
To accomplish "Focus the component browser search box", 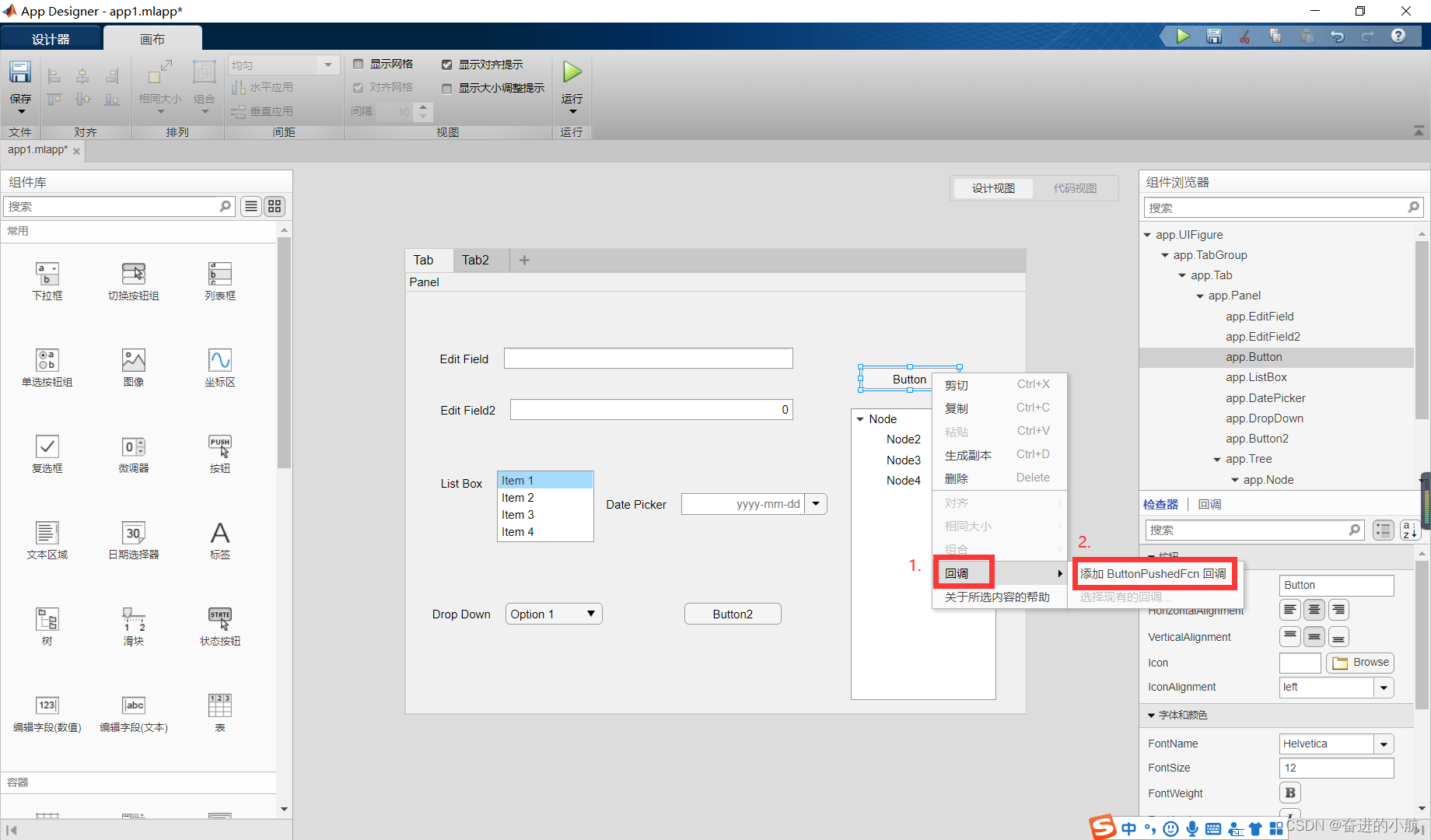I will click(1283, 208).
